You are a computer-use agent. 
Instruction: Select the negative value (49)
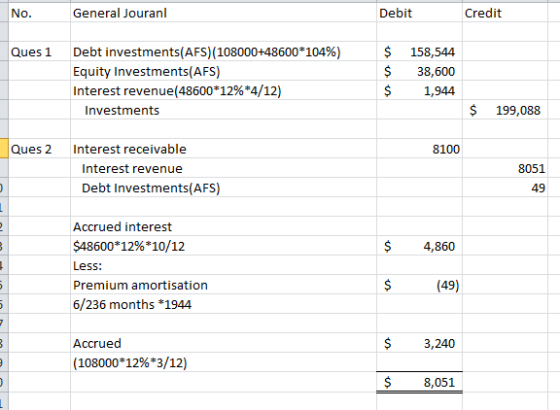click(419, 285)
